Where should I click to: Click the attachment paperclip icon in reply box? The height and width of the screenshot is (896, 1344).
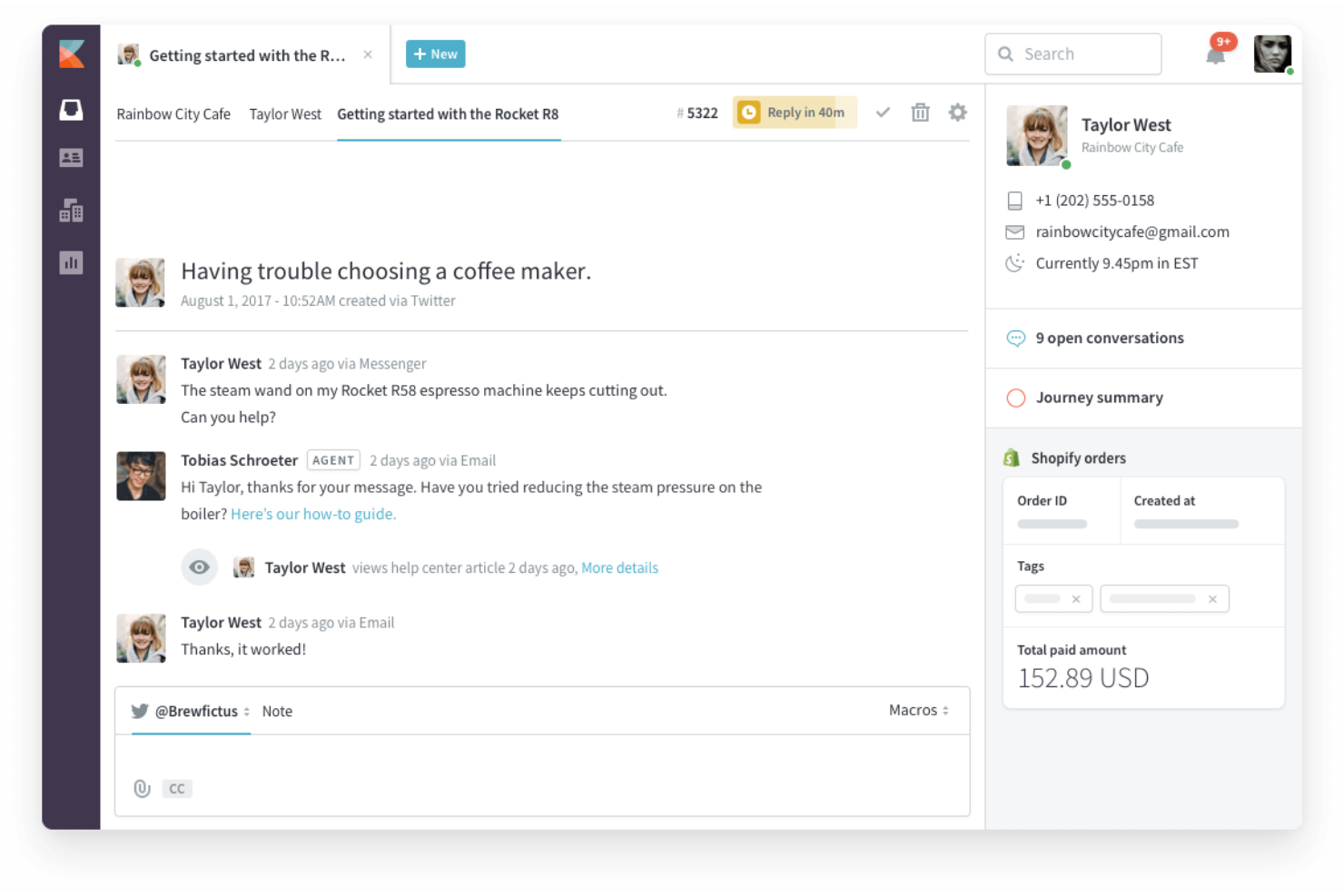(142, 788)
